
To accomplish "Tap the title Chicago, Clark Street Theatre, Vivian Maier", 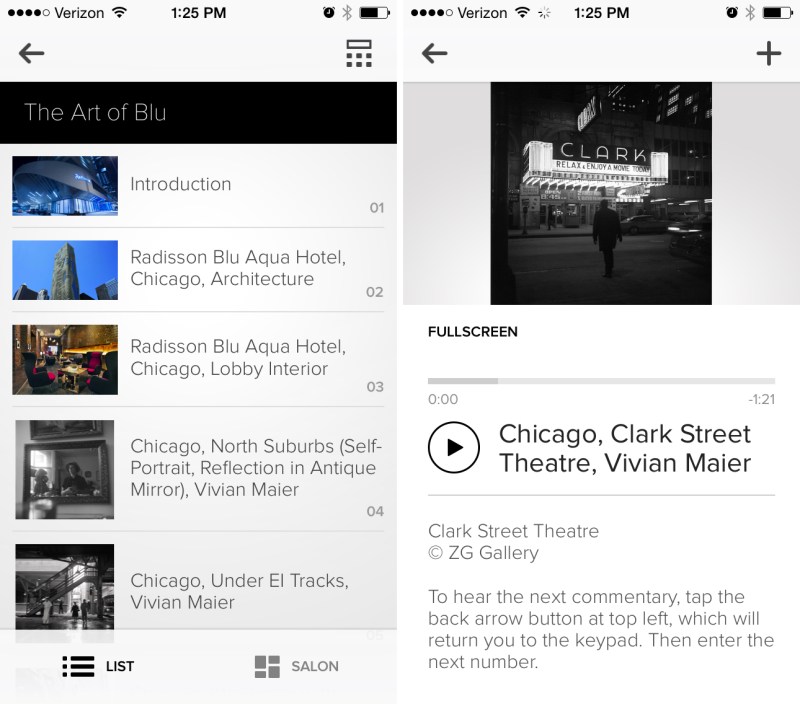I will [x=625, y=448].
